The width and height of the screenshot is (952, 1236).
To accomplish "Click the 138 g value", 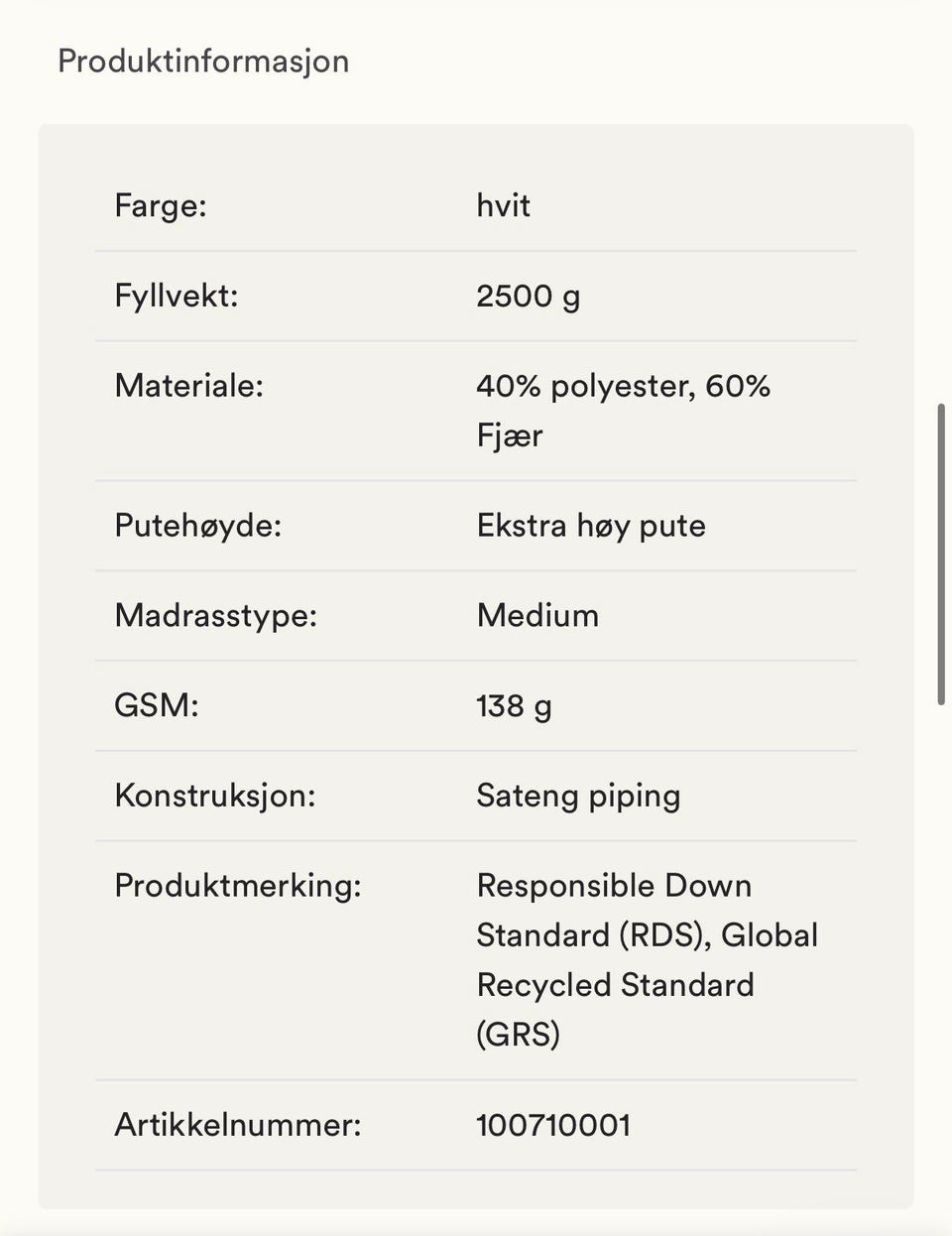I will pos(514,706).
